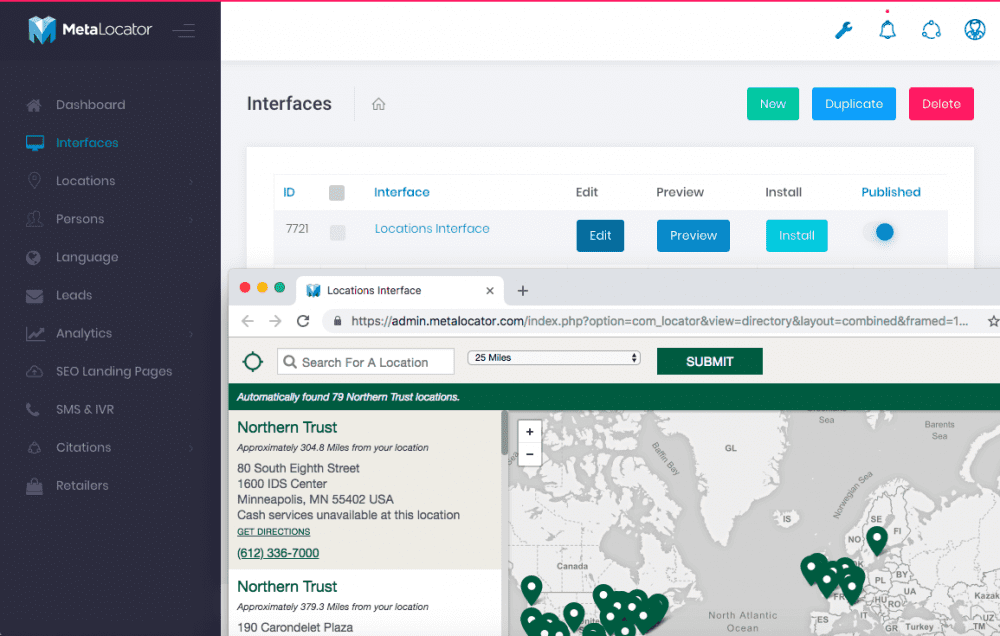Click the Leads envelope icon
Viewport: 1000px width, 636px height.
pos(34,296)
